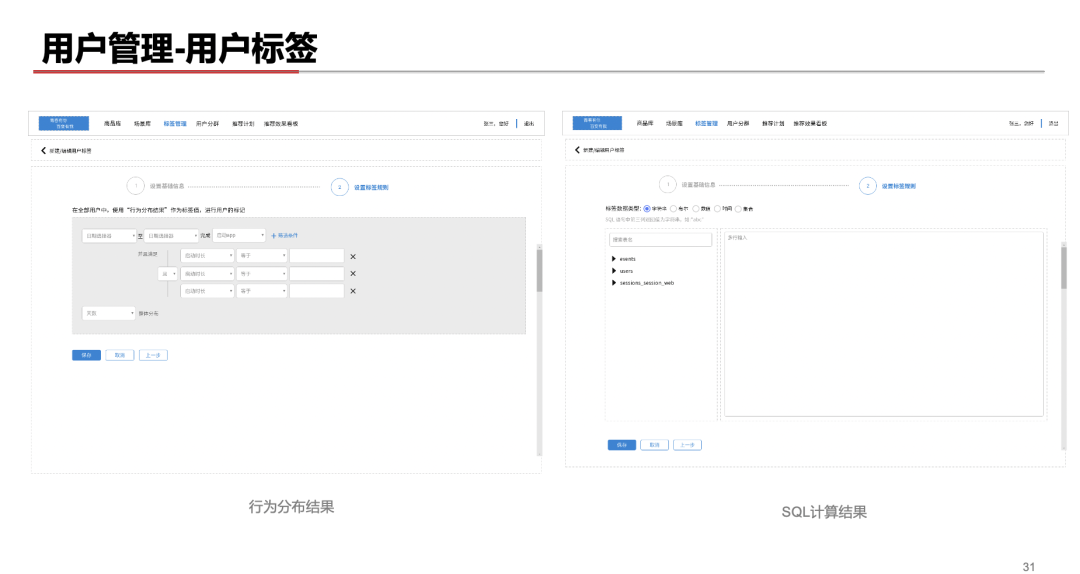The width and height of the screenshot is (1080, 574).
Task: Select the 时间 data type radio
Action: tap(717, 209)
